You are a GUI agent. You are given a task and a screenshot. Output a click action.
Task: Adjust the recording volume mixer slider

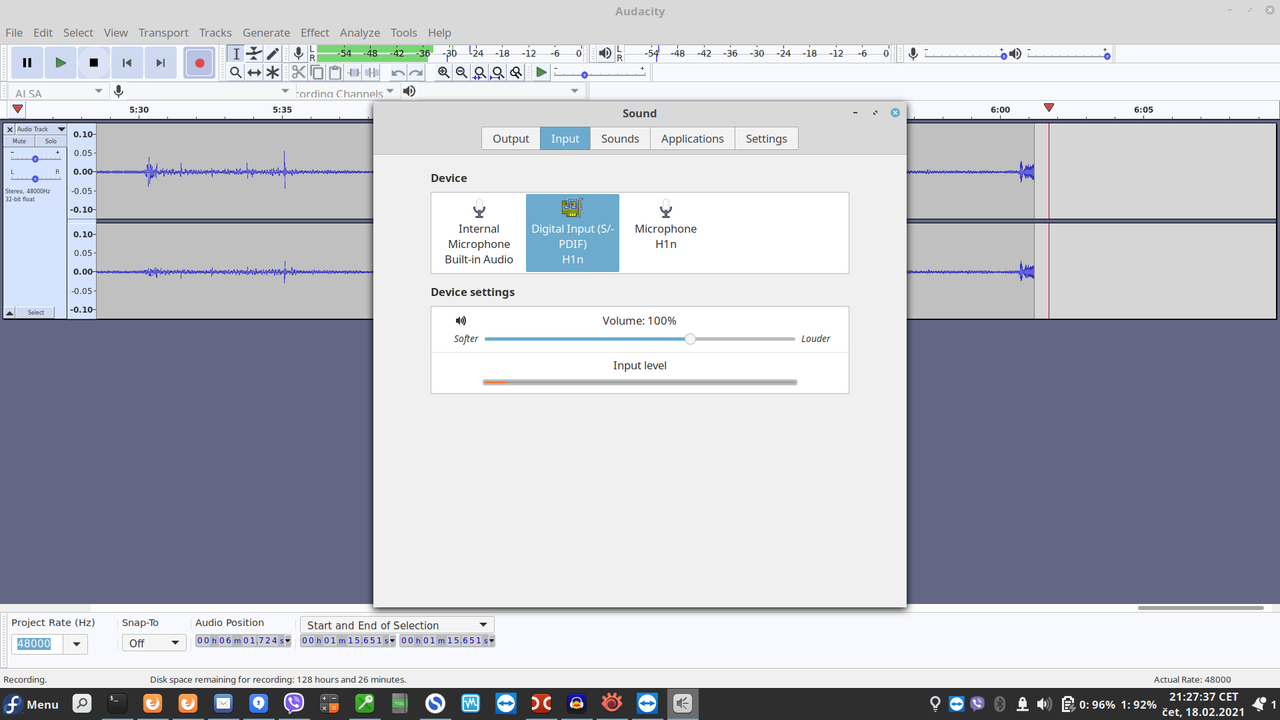click(x=965, y=54)
